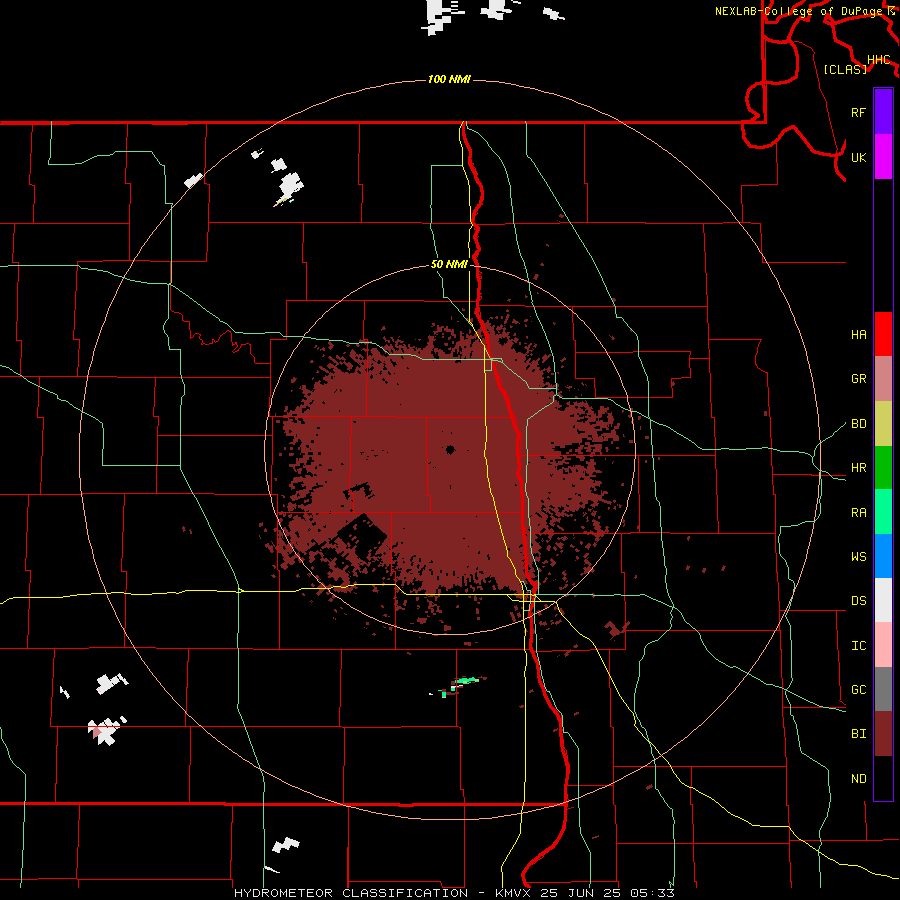This screenshot has width=900, height=900.
Task: Click the HHC product label
Action: [x=878, y=60]
